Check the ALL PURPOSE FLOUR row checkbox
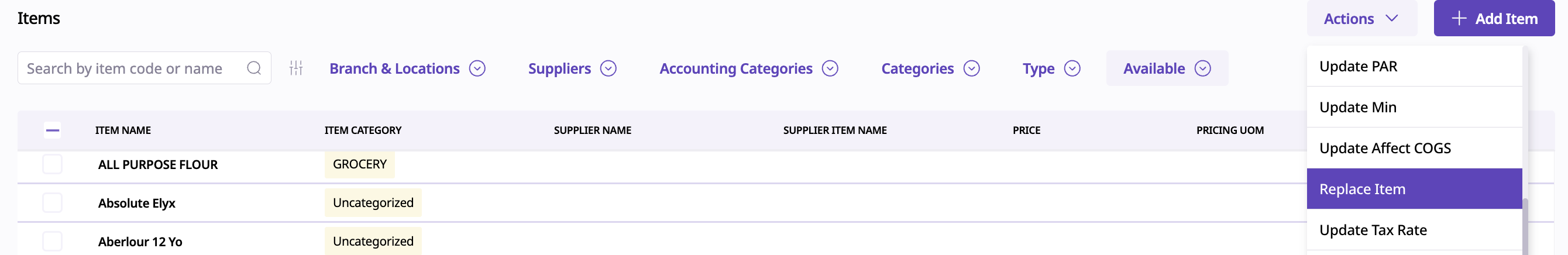The height and width of the screenshot is (255, 1568). pos(52,164)
